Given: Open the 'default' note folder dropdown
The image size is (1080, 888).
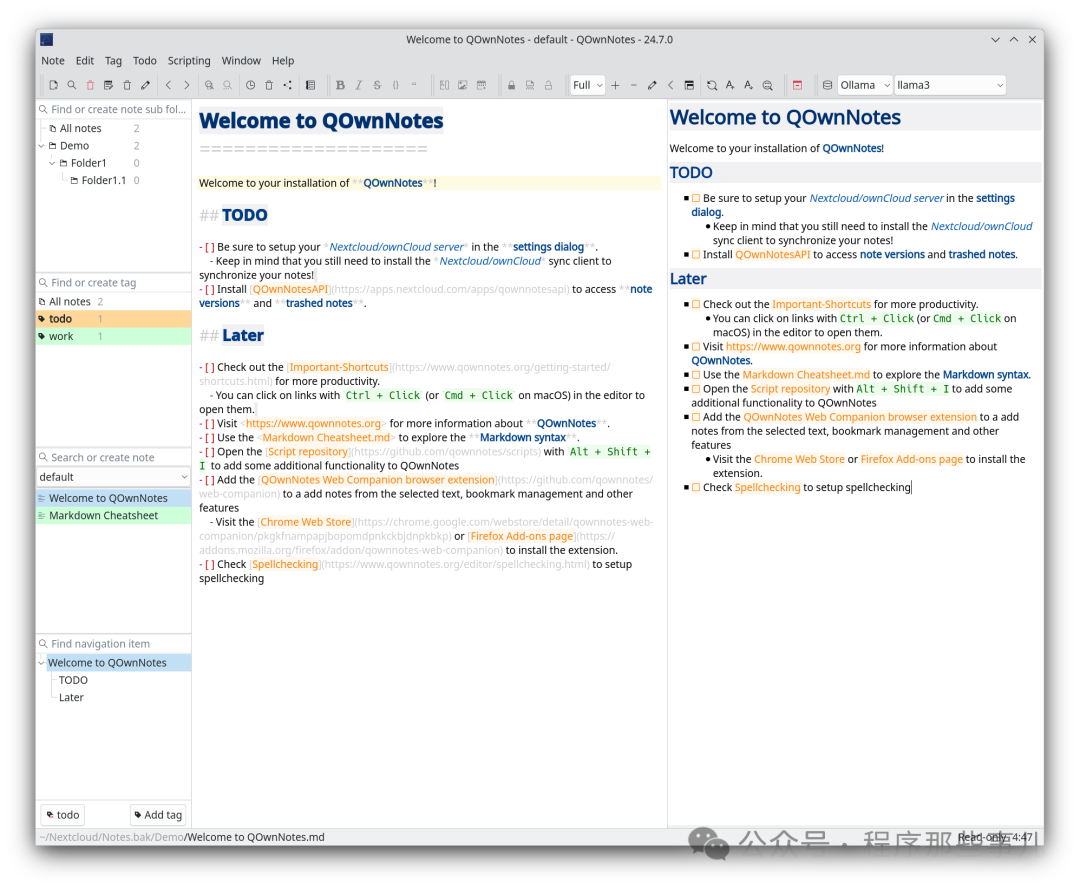Looking at the screenshot, I should pos(114,477).
